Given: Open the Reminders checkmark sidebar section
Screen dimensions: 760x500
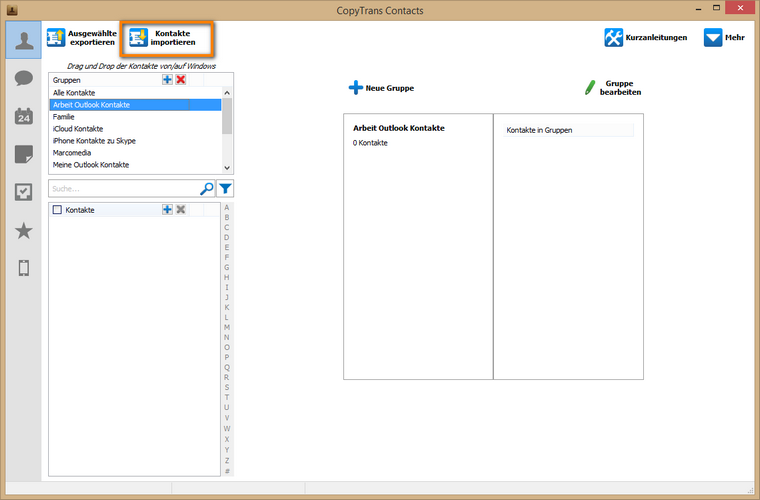Looking at the screenshot, I should pos(24,192).
